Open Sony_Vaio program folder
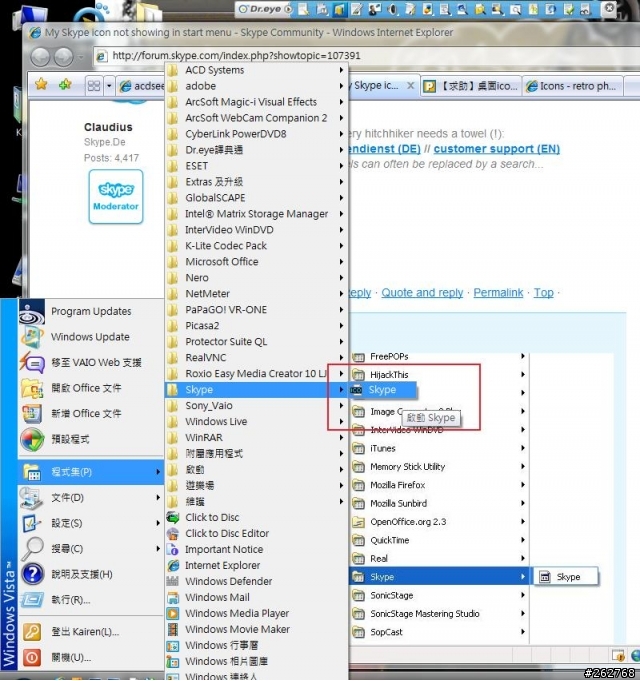This screenshot has width=640, height=681. point(256,406)
